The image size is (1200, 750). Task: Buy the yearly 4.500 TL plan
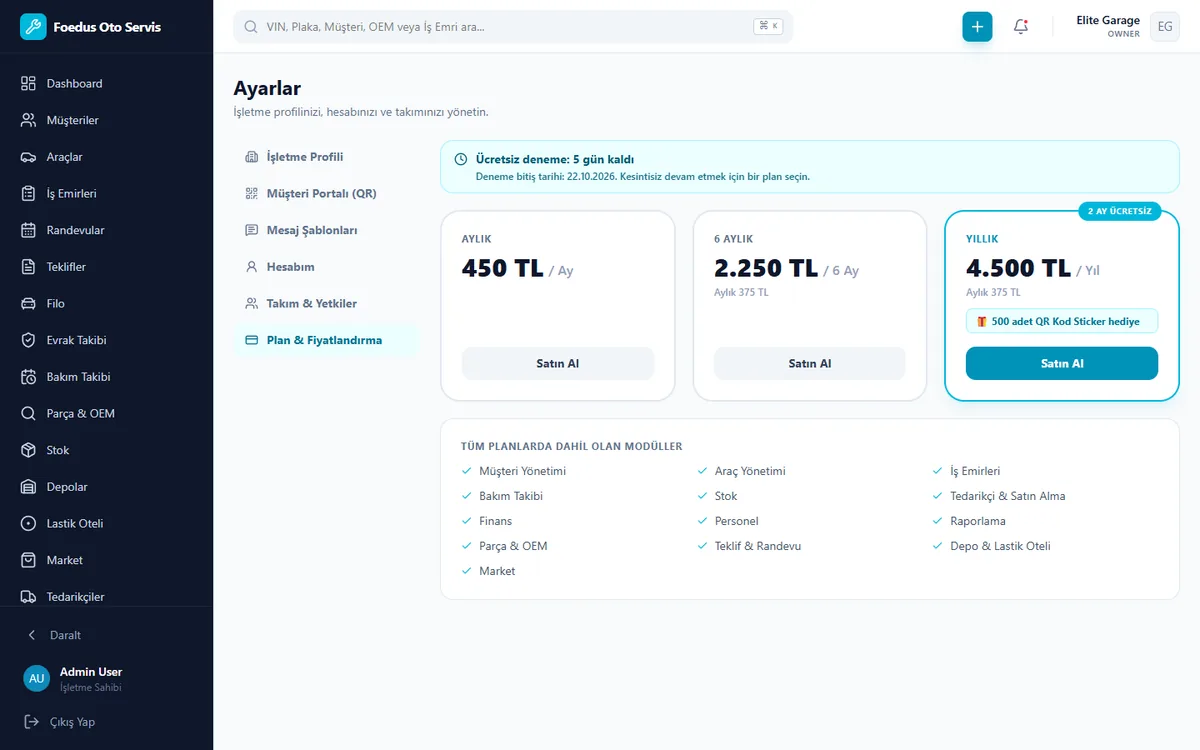(1061, 363)
